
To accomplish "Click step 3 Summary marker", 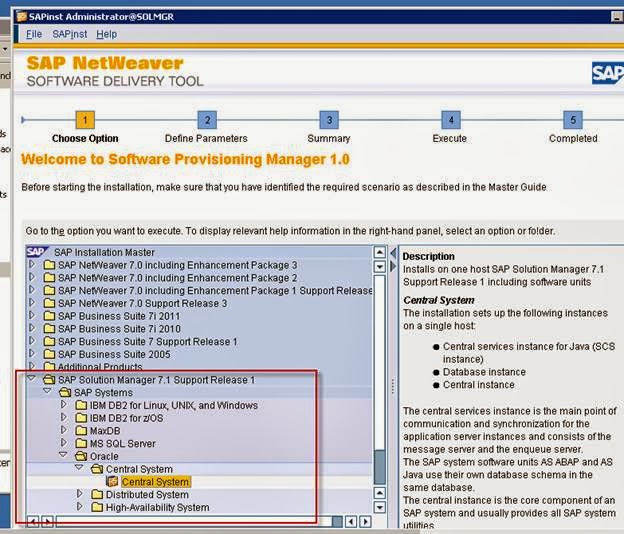I will tap(329, 120).
